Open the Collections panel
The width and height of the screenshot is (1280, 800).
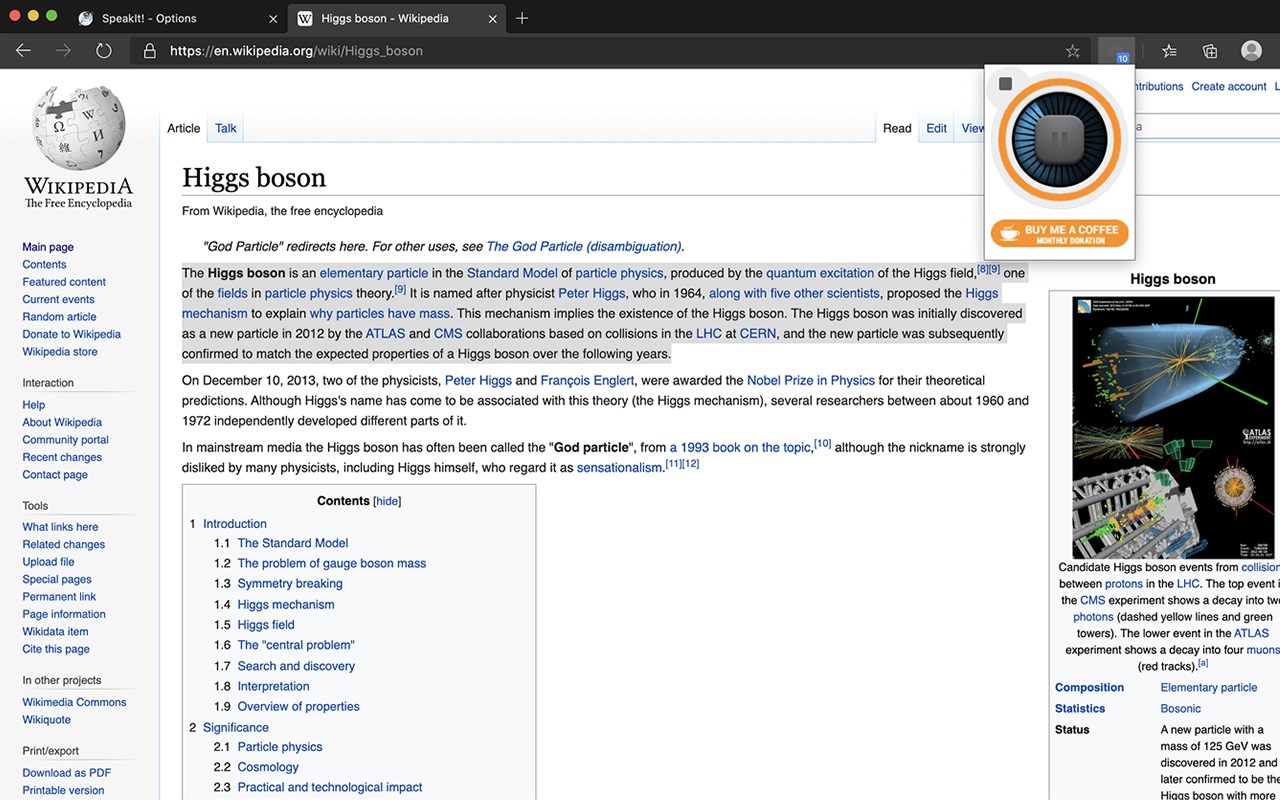coord(1210,51)
